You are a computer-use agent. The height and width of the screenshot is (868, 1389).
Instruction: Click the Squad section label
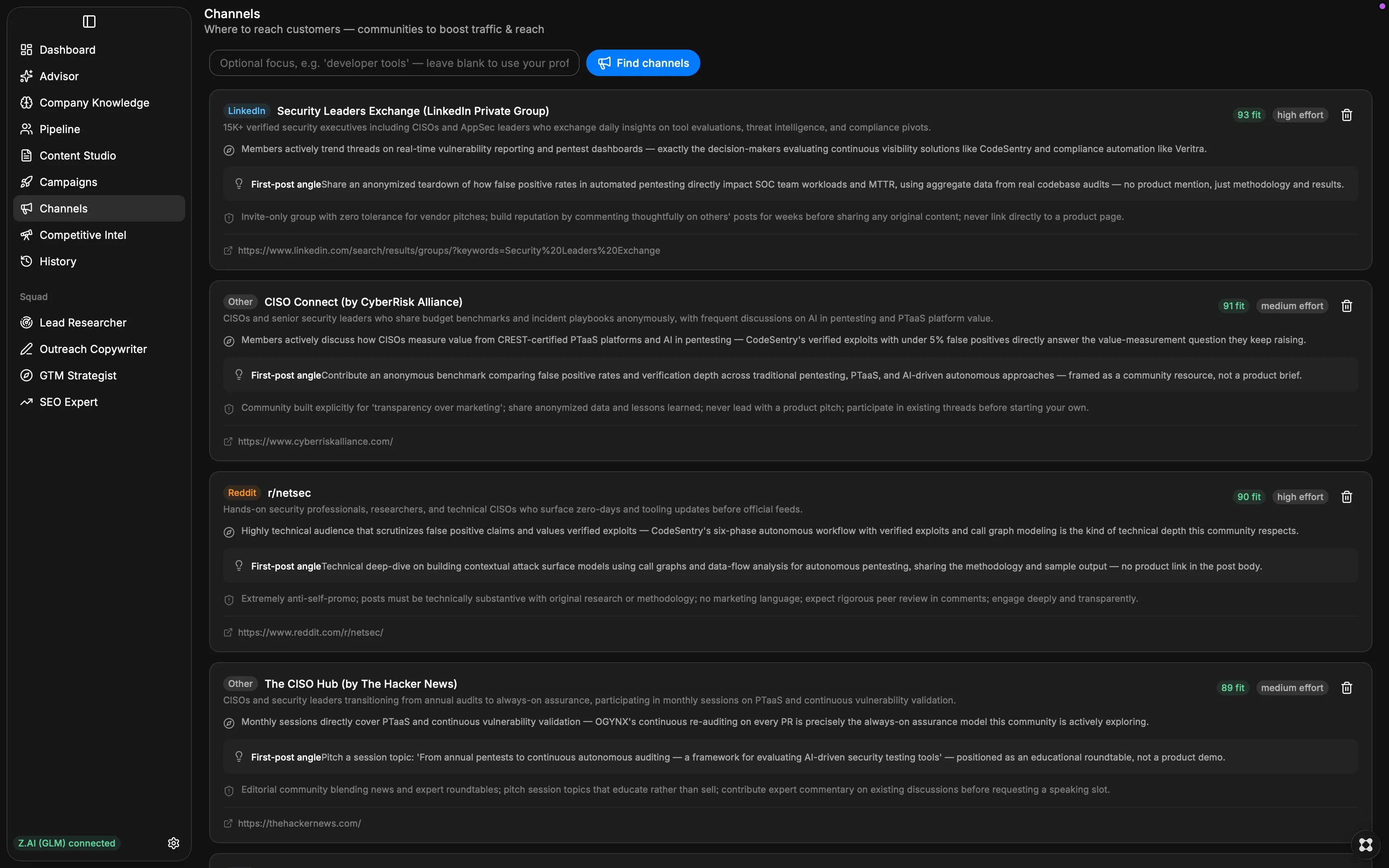pyautogui.click(x=34, y=297)
